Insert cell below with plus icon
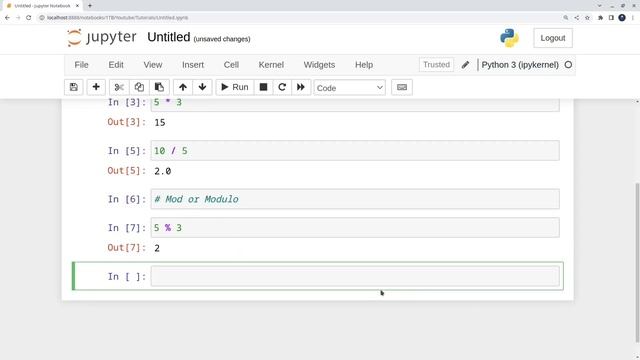This screenshot has height=360, width=640. click(x=96, y=87)
